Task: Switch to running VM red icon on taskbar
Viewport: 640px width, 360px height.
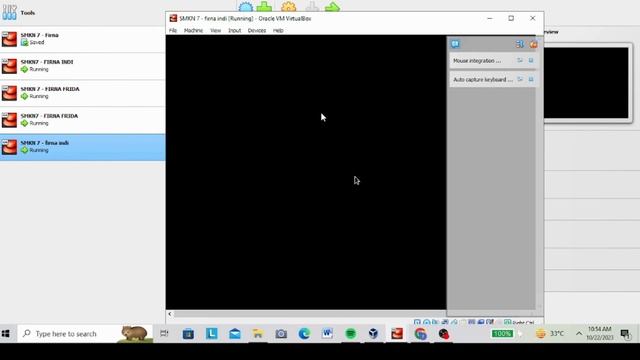Action: point(397,334)
